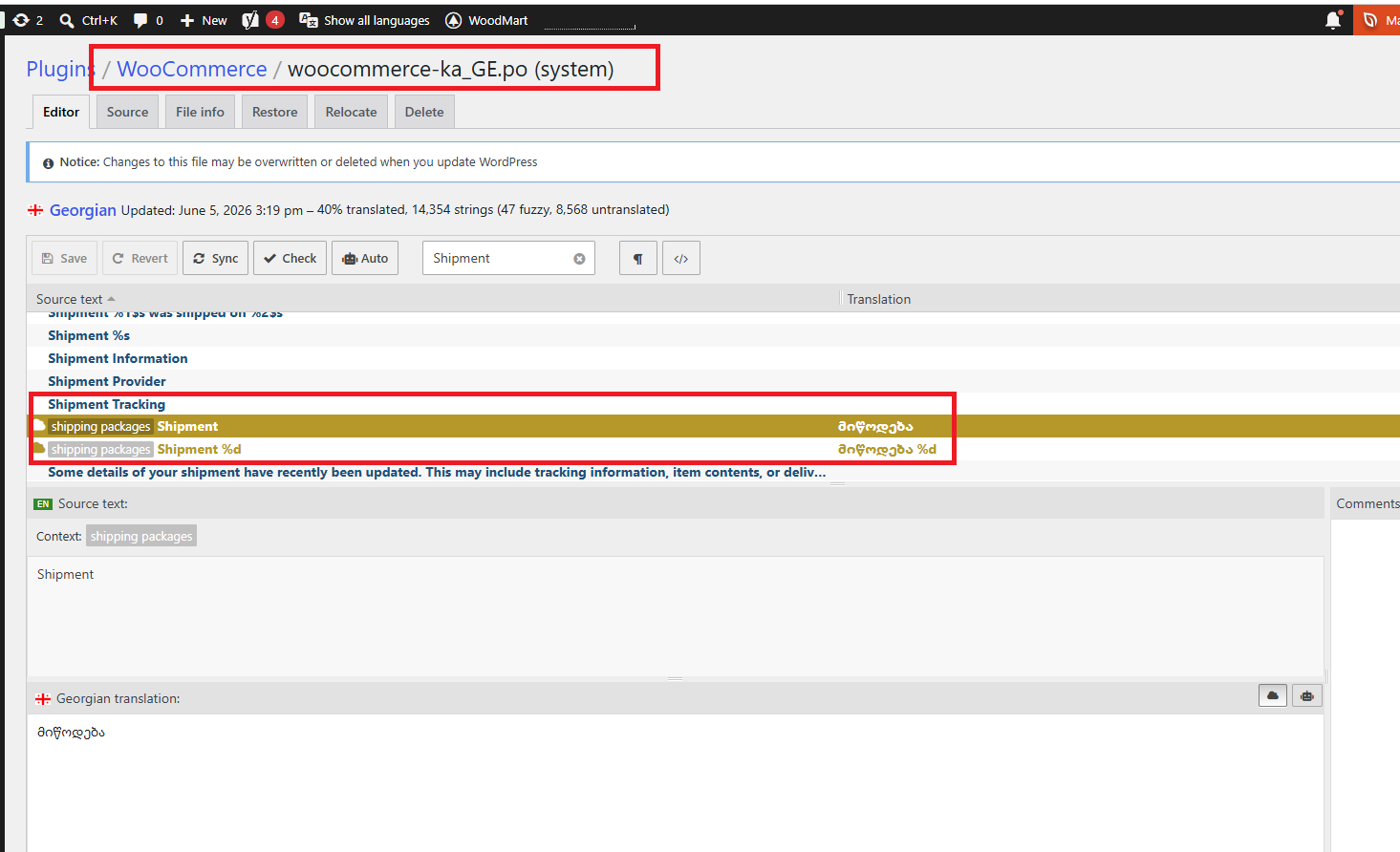Open the Ctrl+K search icon
This screenshot has width=1400, height=852.
click(67, 20)
